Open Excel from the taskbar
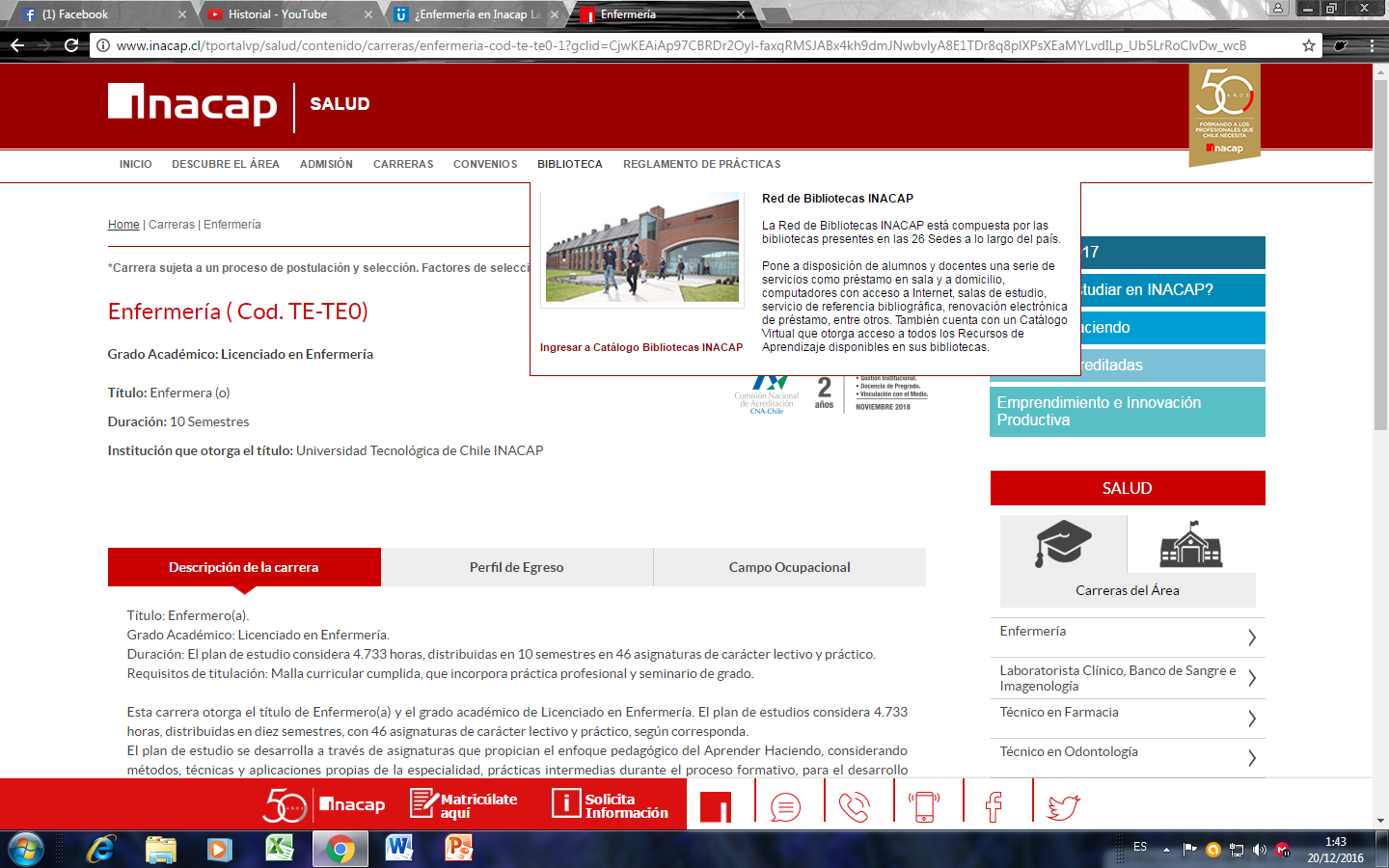 [x=280, y=849]
